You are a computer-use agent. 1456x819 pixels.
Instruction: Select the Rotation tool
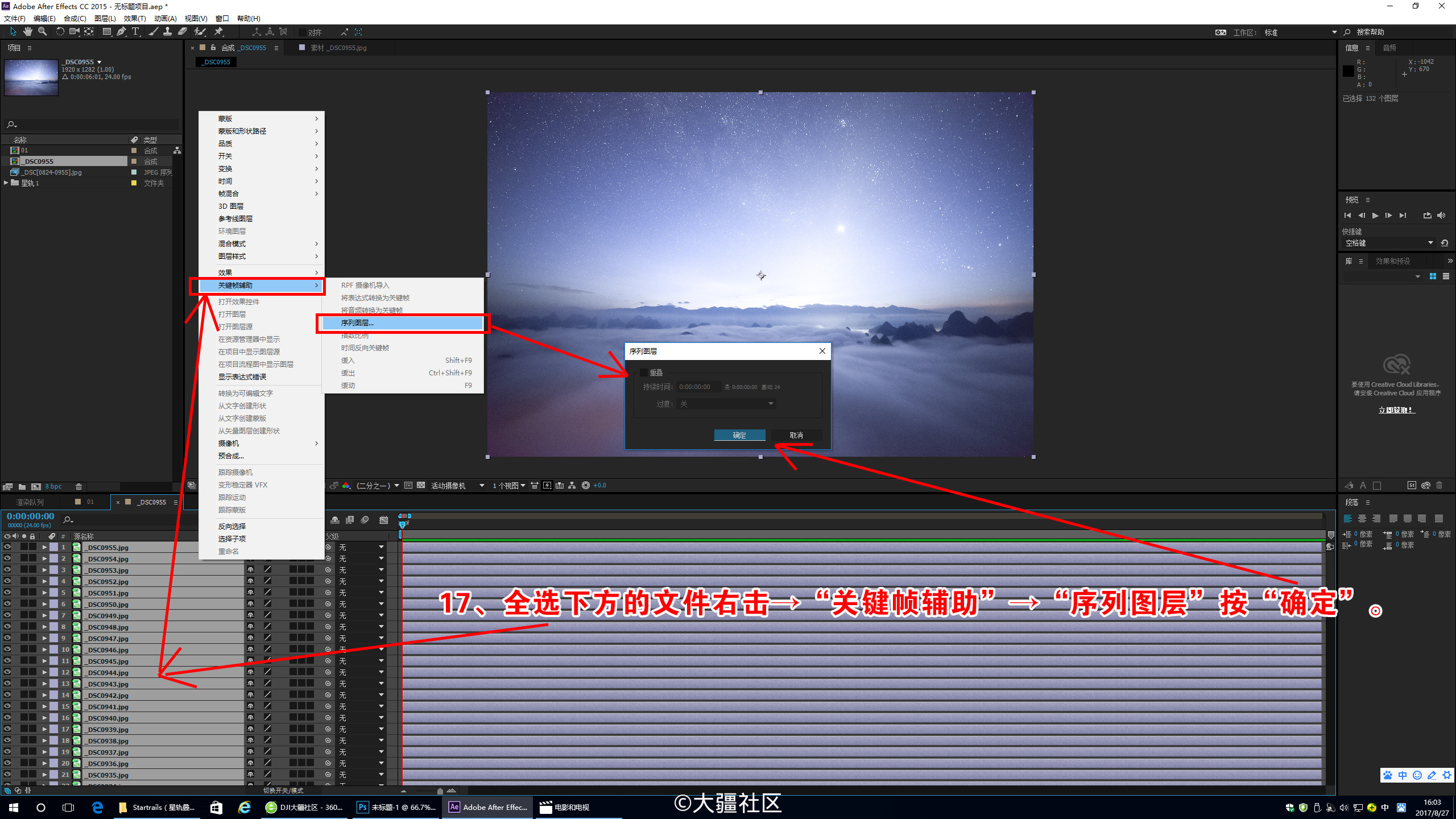coord(60,32)
